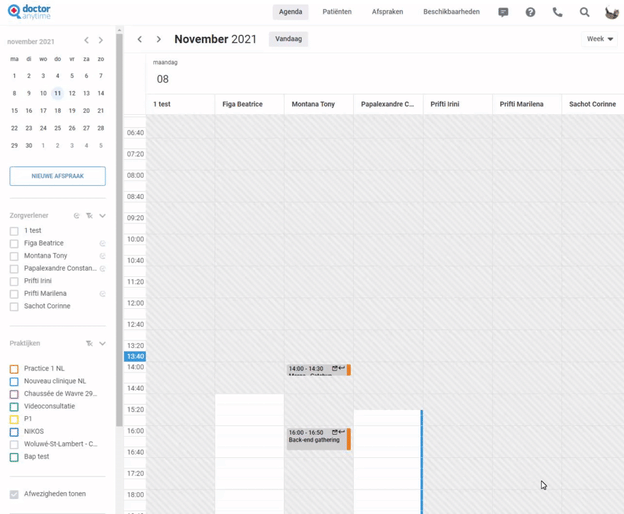The width and height of the screenshot is (624, 514).
Task: Open the Week view dropdown
Action: point(600,39)
